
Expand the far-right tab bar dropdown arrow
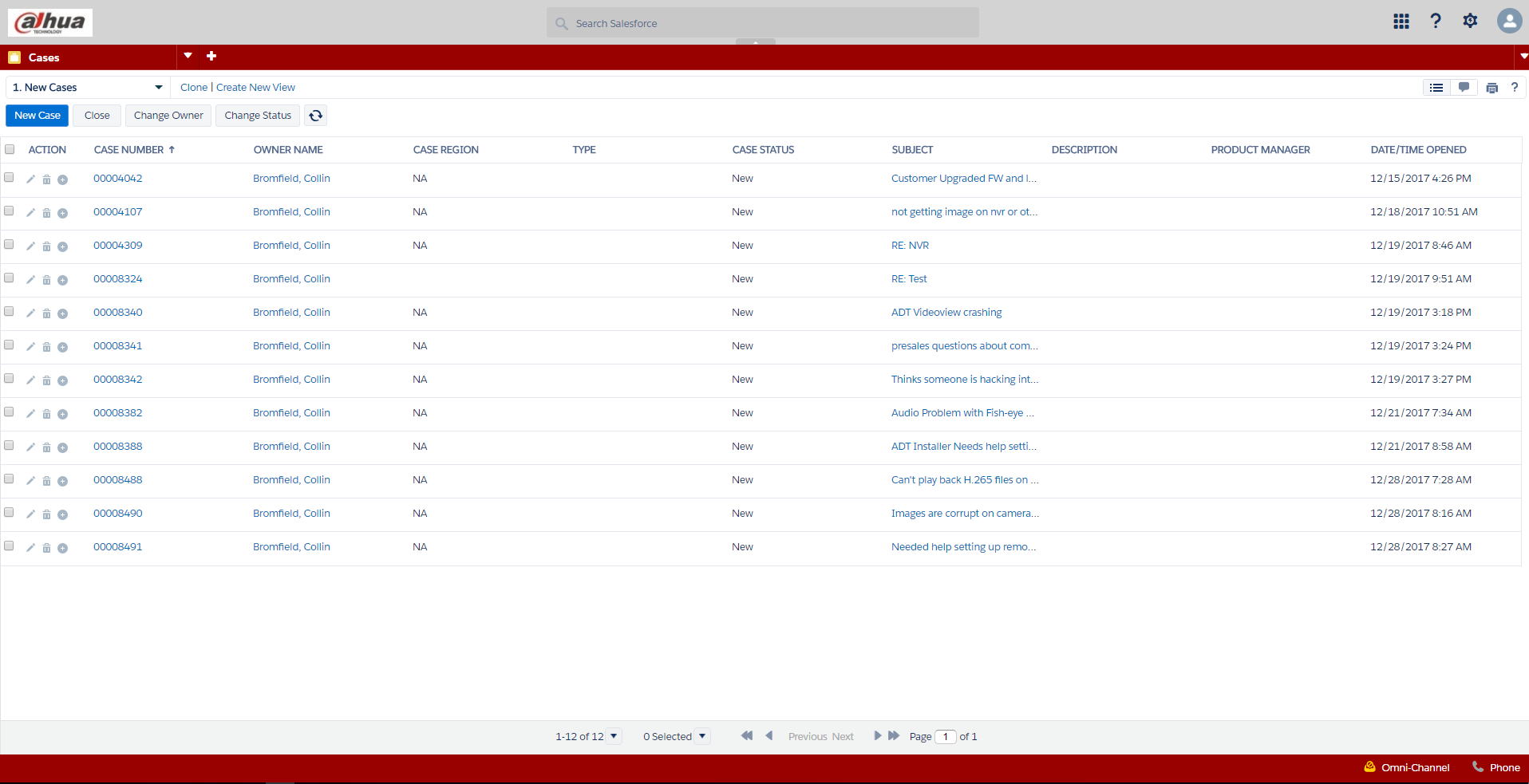coord(1523,57)
